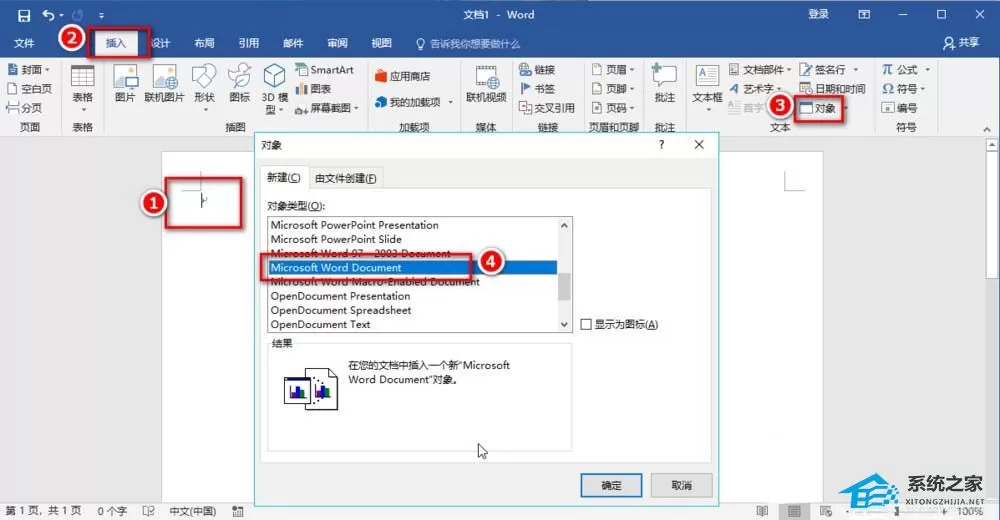The height and width of the screenshot is (520, 1000).
Task: Insert a 书签 bookmark
Action: click(x=537, y=89)
